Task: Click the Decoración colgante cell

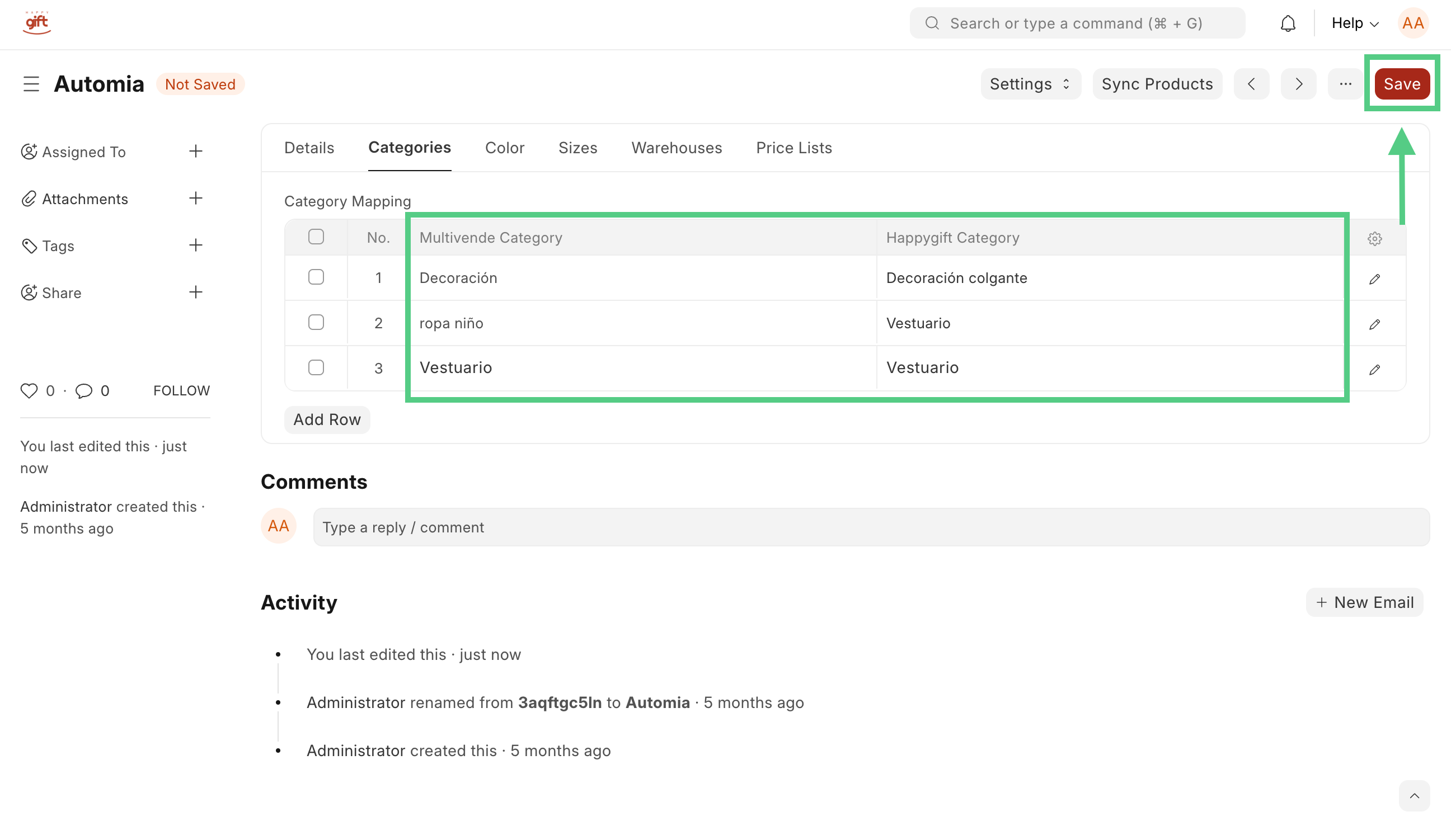Action: 1111,279
